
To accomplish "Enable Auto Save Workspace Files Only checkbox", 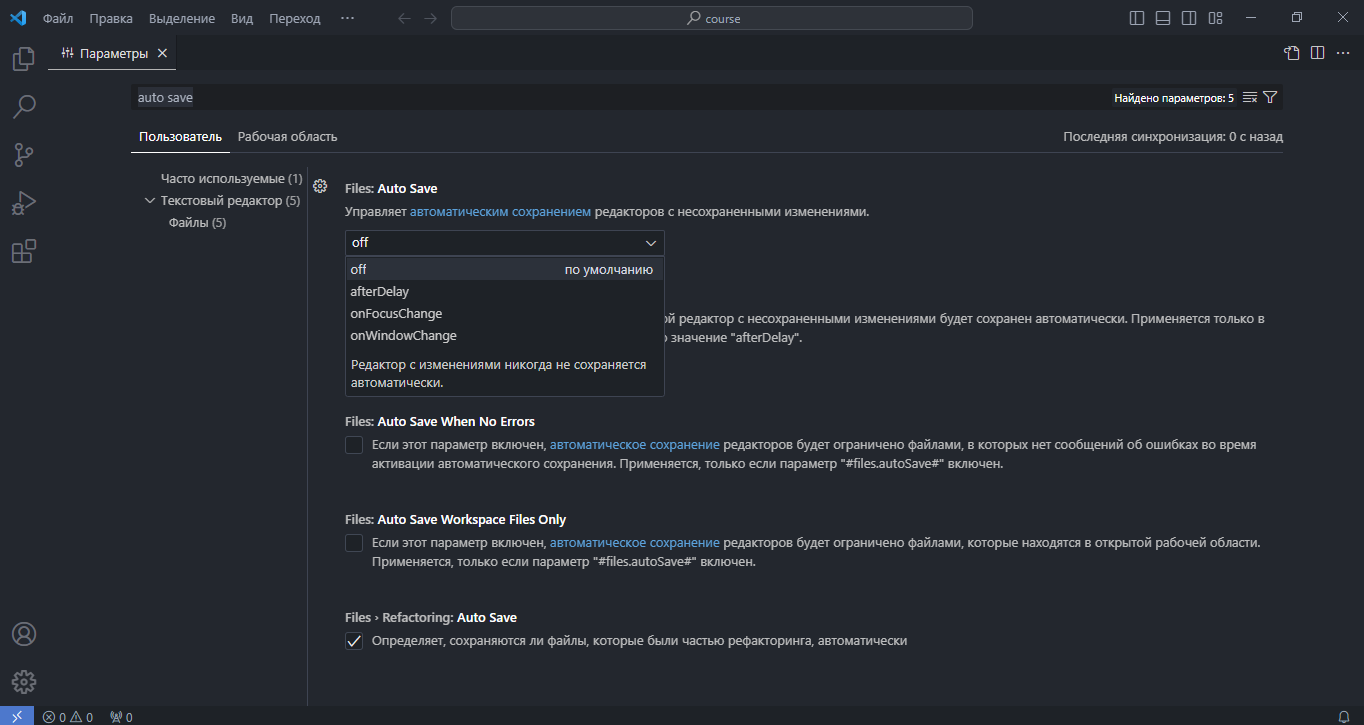I will pyautogui.click(x=354, y=543).
